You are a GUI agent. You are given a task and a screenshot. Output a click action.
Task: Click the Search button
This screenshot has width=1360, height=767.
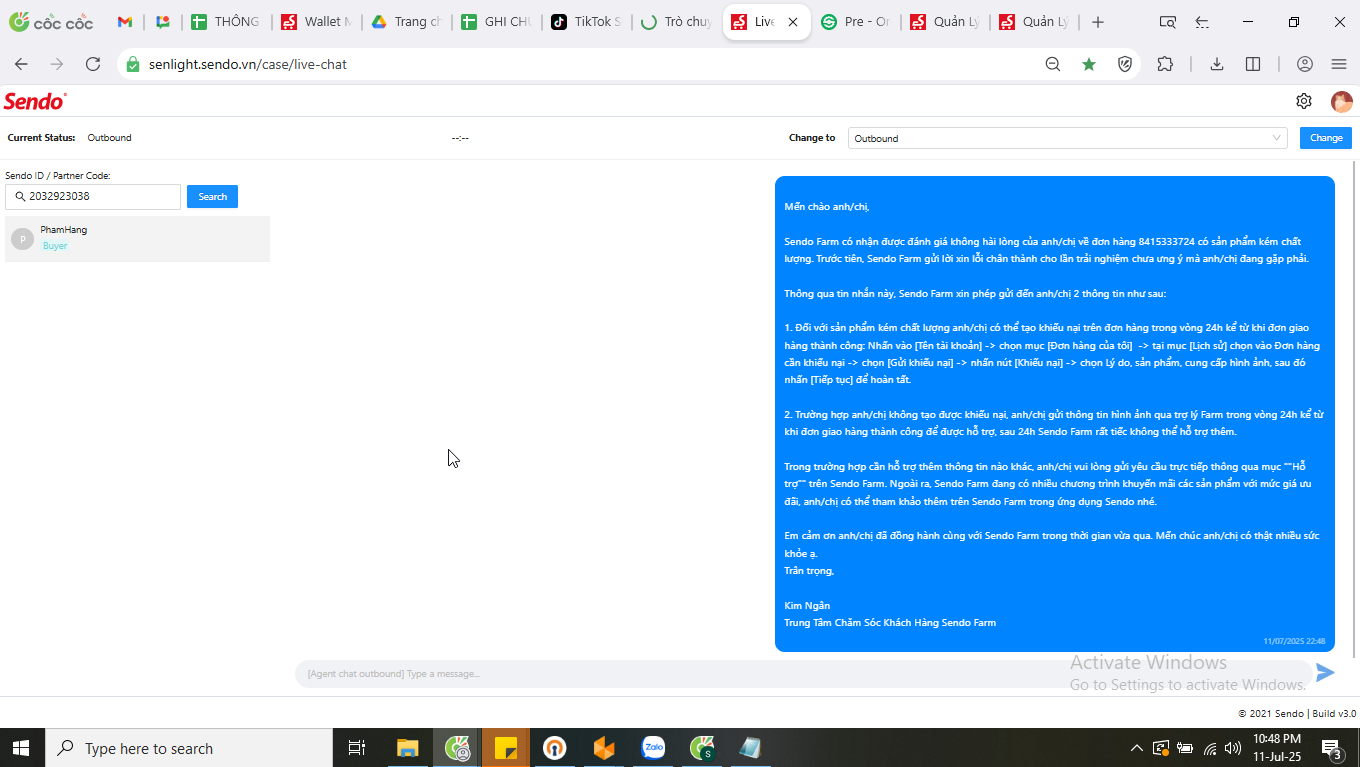(x=212, y=196)
